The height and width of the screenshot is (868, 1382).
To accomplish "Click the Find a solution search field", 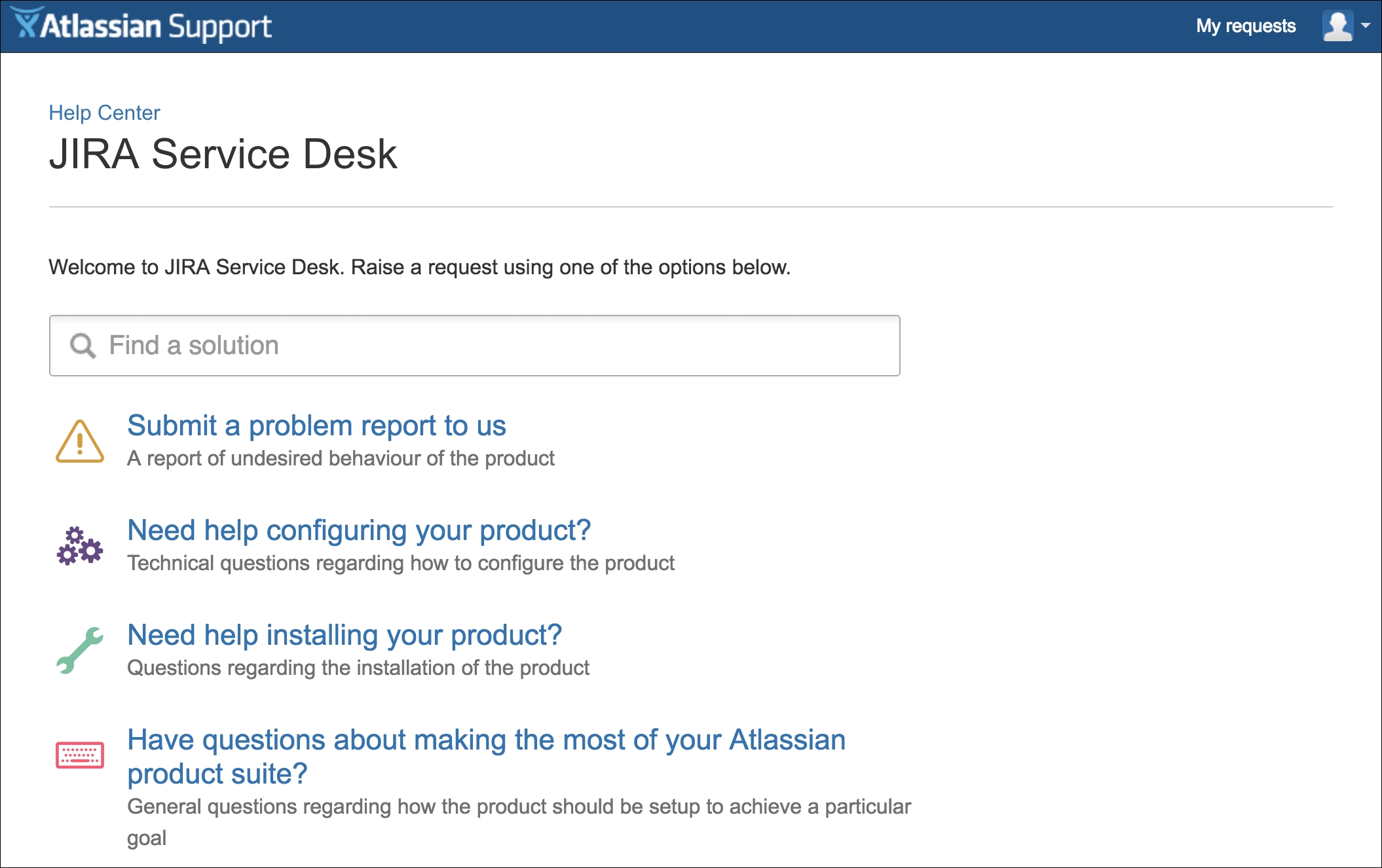I will [475, 346].
